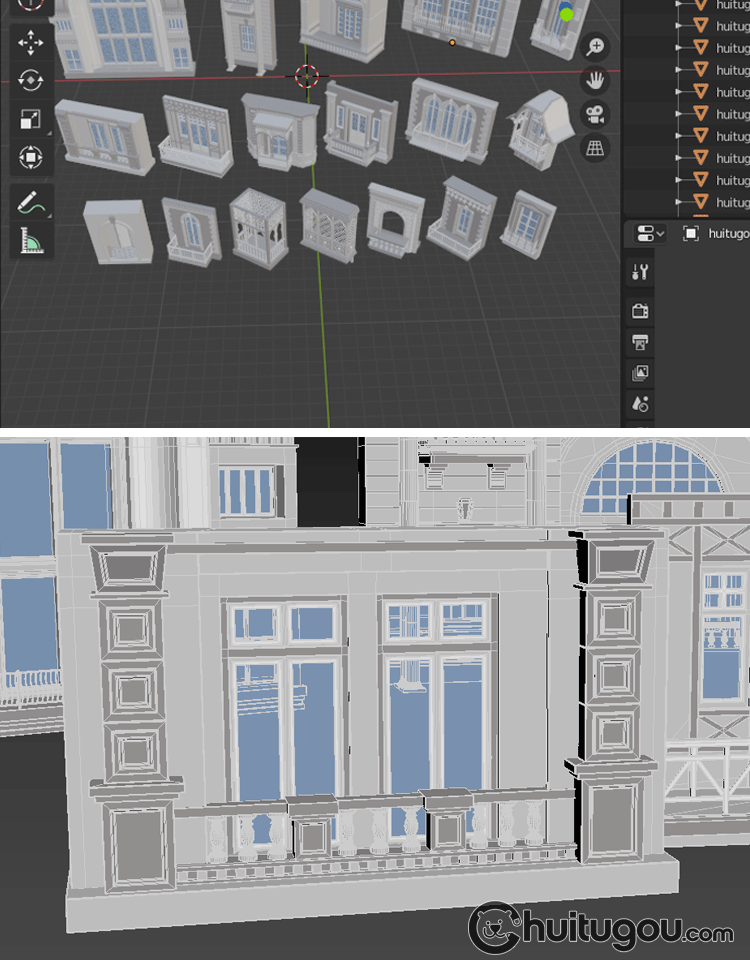The width and height of the screenshot is (750, 960).
Task: Choose the Scale tool
Action: pos(30,119)
